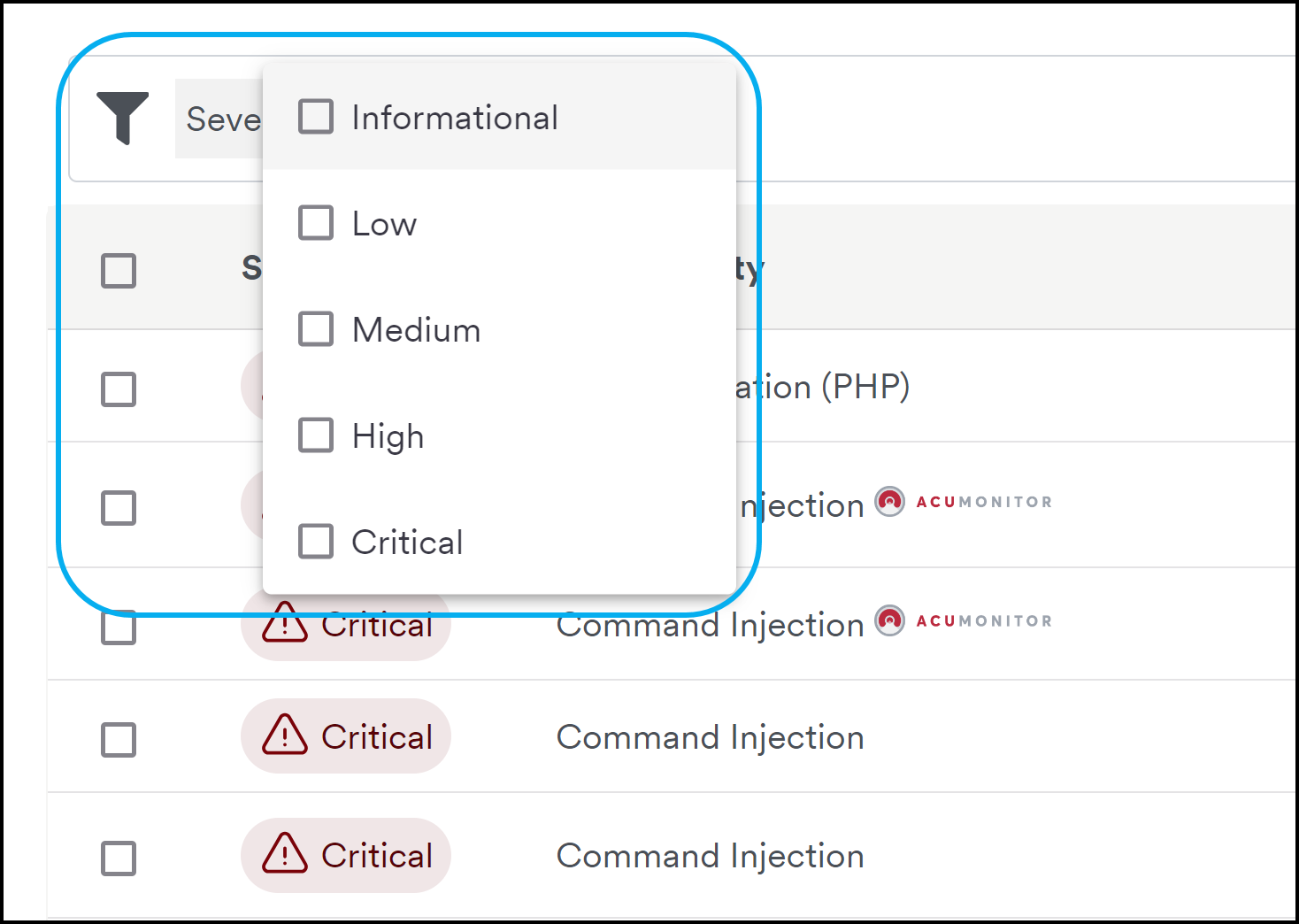This screenshot has width=1299, height=924.
Task: Click the warning triangle on the last row's Critical badge
Action: point(285,853)
